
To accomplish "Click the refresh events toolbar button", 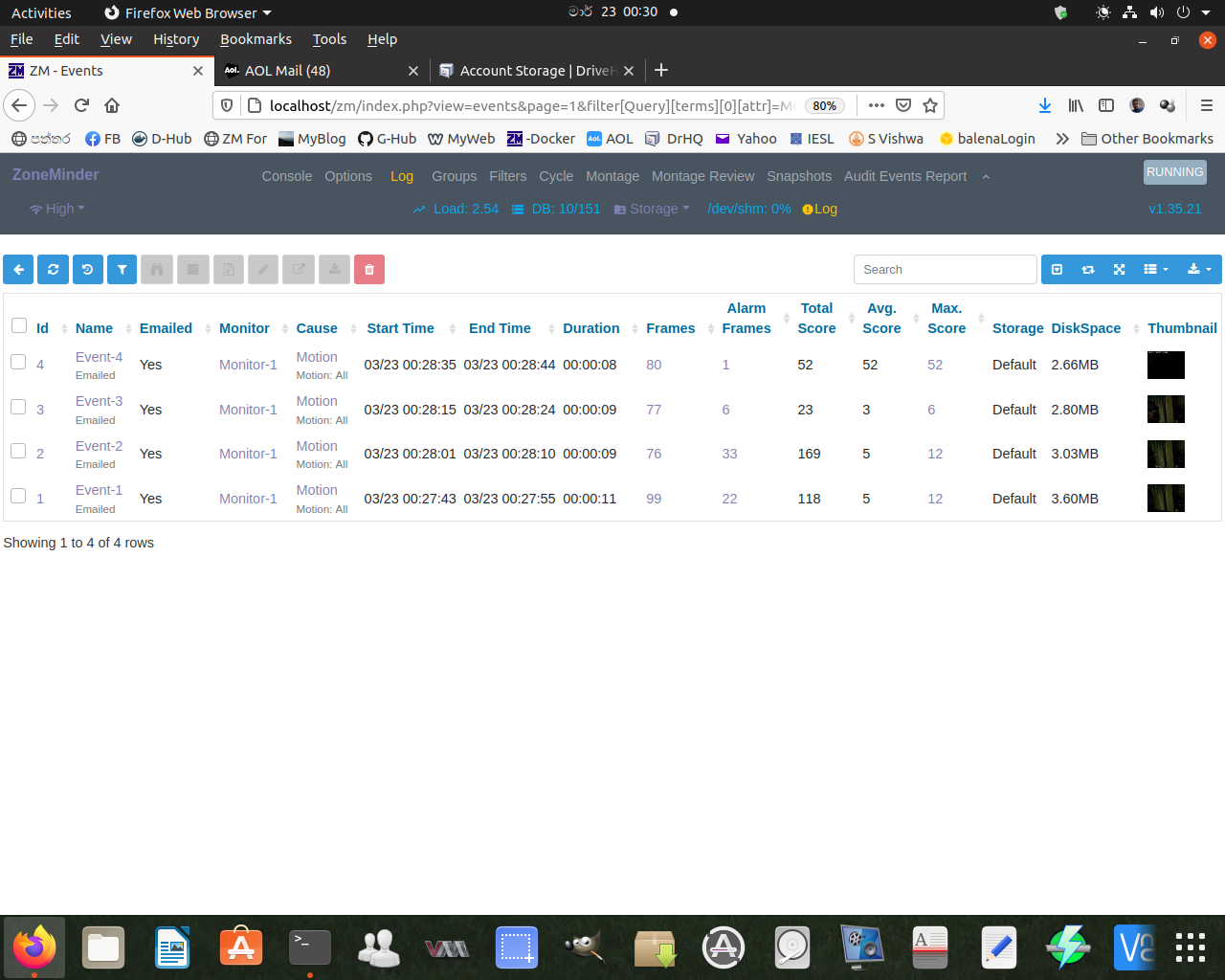I will pyautogui.click(x=53, y=270).
